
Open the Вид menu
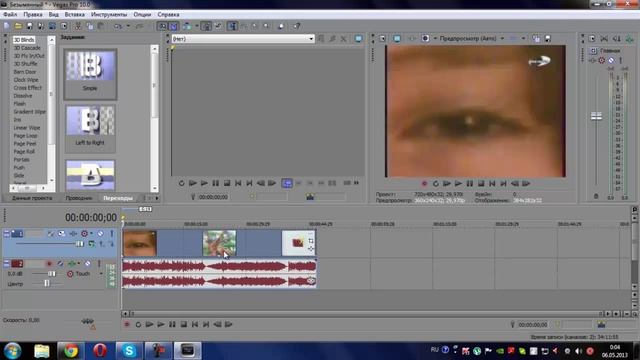coord(53,14)
